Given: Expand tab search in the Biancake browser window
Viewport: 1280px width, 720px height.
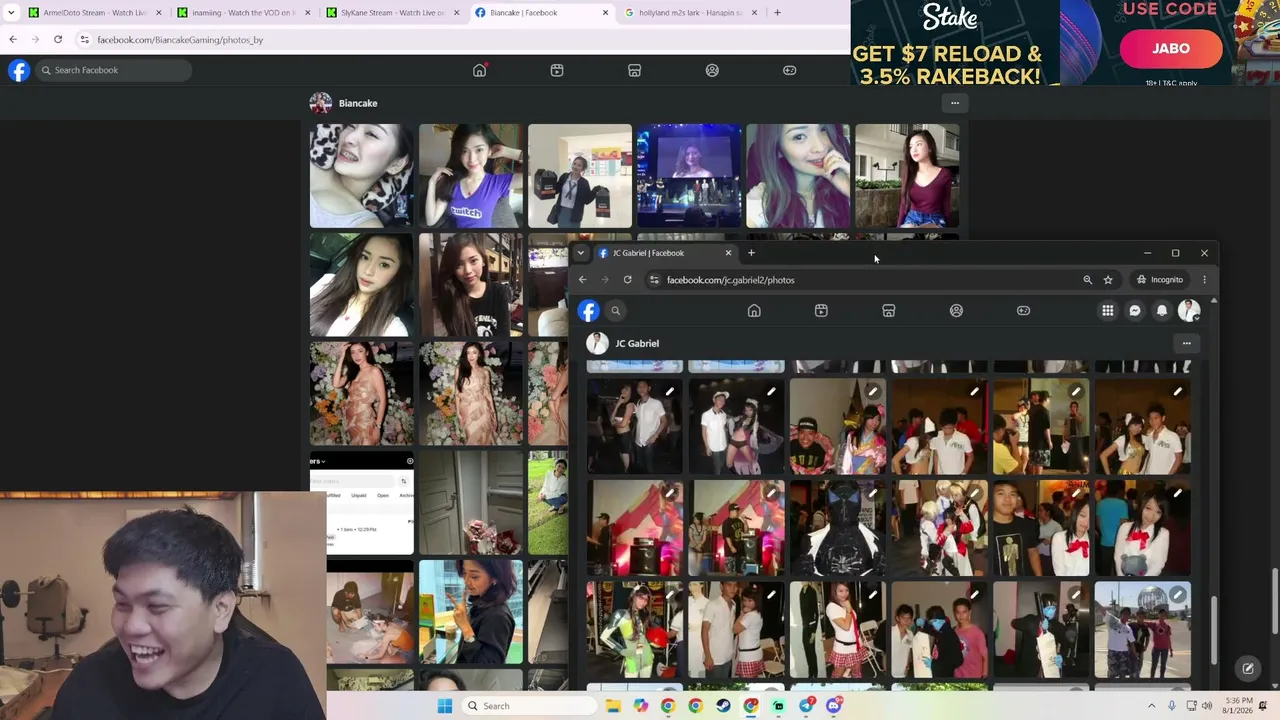Looking at the screenshot, I should (x=11, y=13).
